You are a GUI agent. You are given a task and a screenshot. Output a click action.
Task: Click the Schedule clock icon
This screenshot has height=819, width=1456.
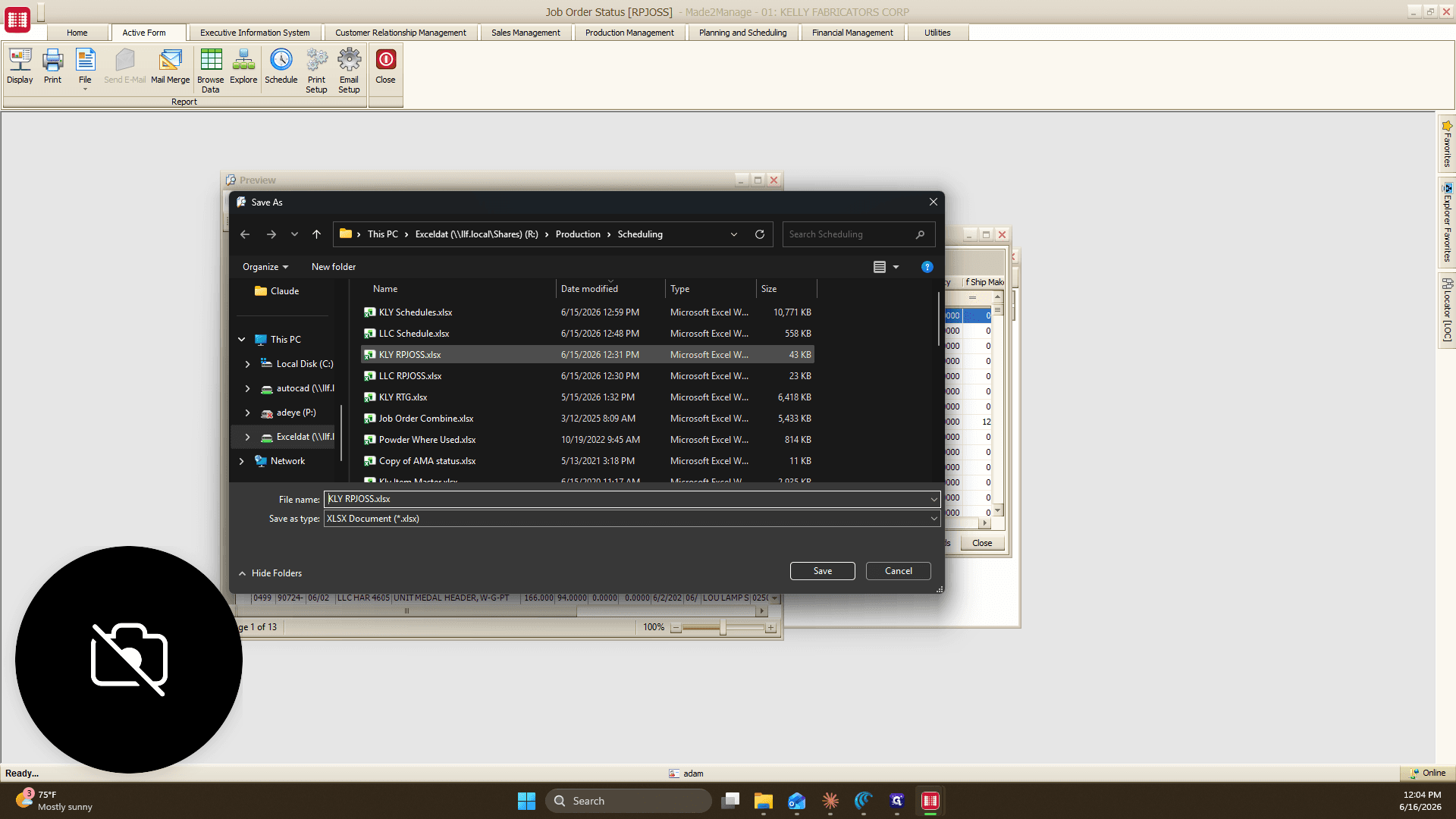(x=281, y=66)
